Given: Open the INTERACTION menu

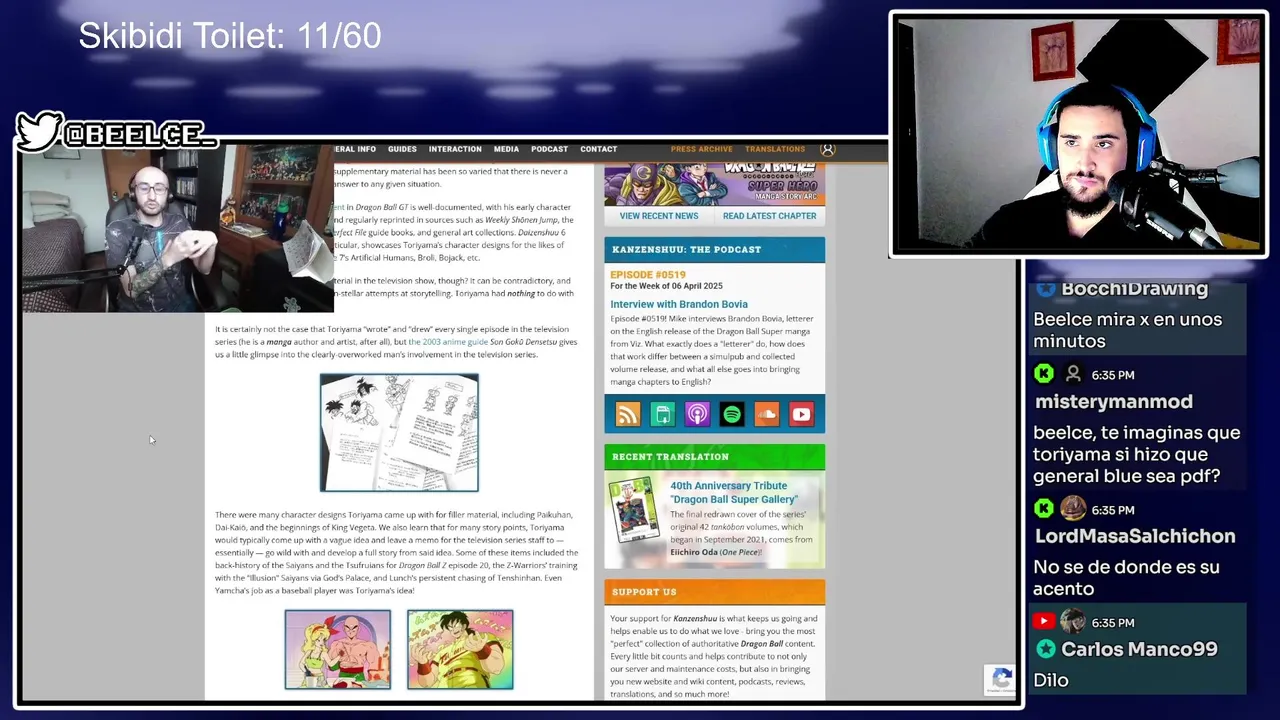Looking at the screenshot, I should point(455,149).
